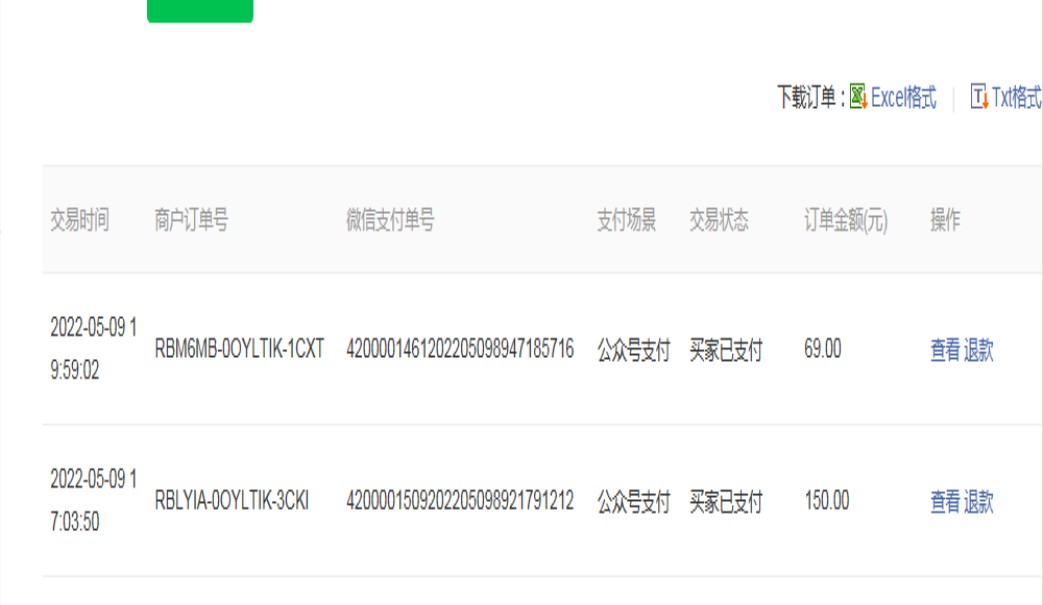View details of the 69.00 order
Screen dimensions: 1043x605
pyautogui.click(x=945, y=350)
